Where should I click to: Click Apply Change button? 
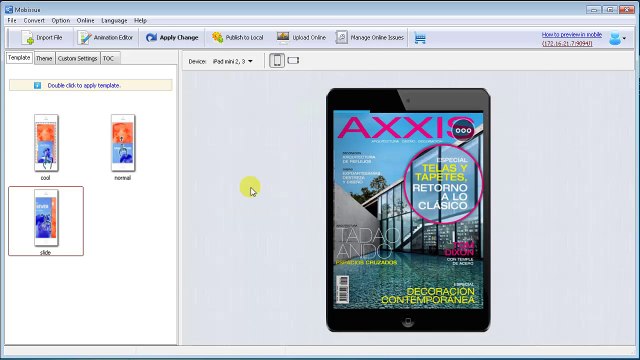coord(172,38)
